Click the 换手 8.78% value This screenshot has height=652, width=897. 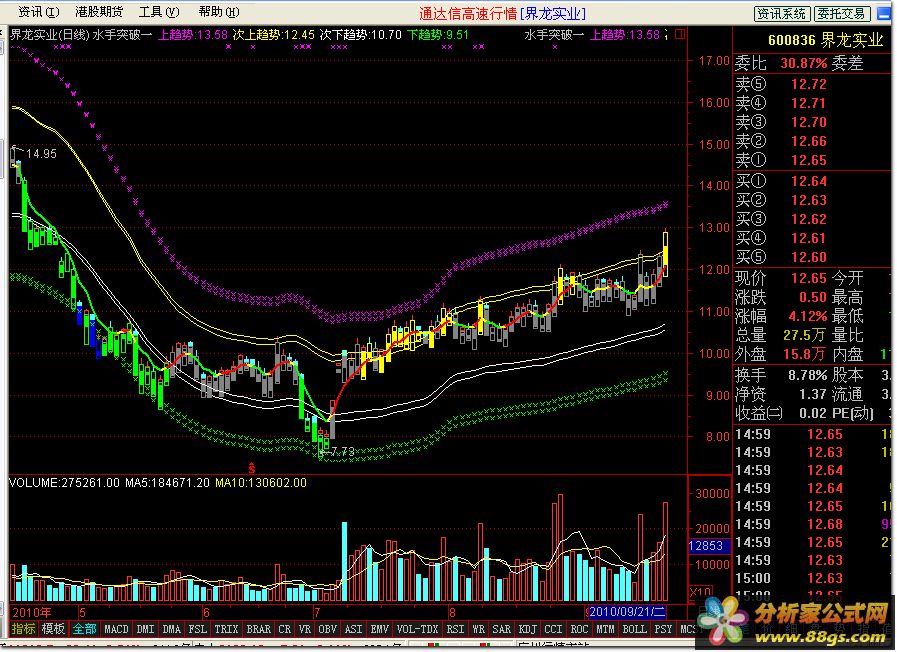807,375
